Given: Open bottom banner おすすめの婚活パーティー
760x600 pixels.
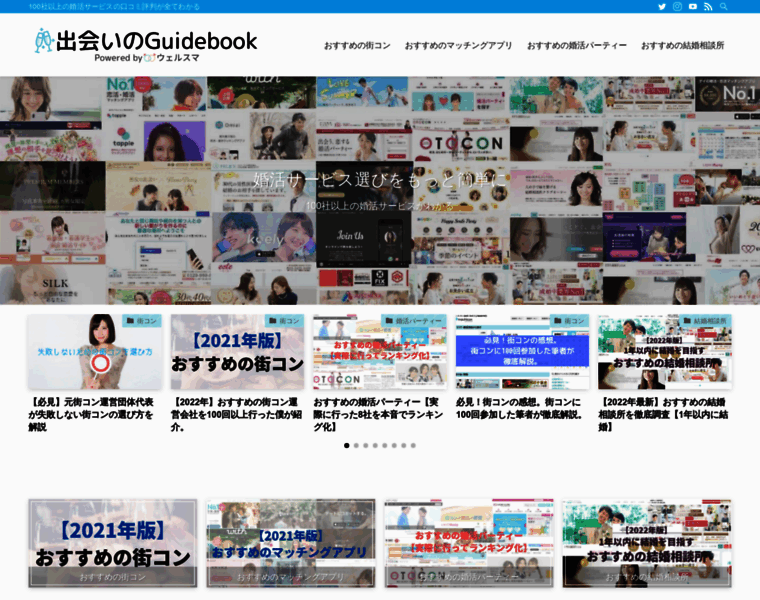Looking at the screenshot, I should click(x=469, y=543).
